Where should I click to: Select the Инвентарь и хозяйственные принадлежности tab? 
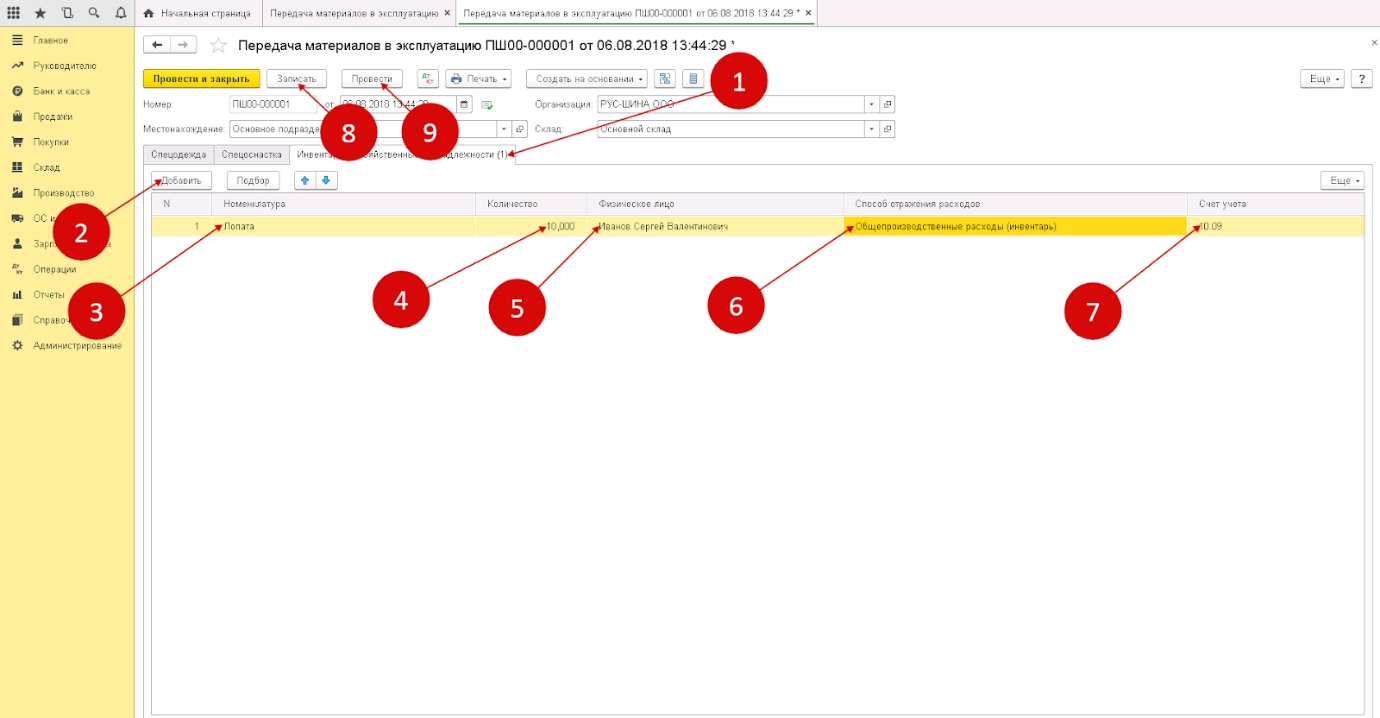point(403,155)
